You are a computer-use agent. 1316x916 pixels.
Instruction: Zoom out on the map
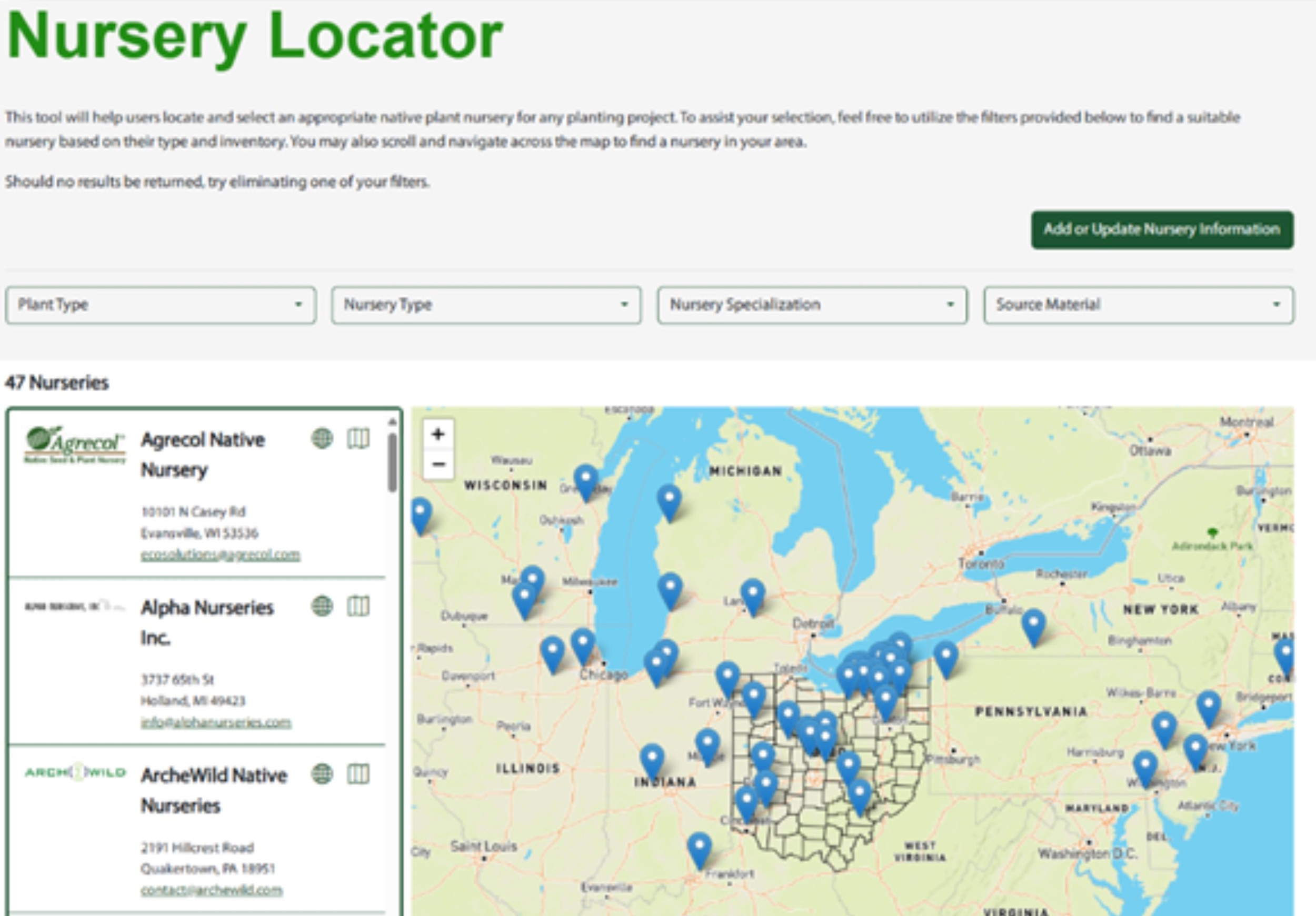pos(438,464)
